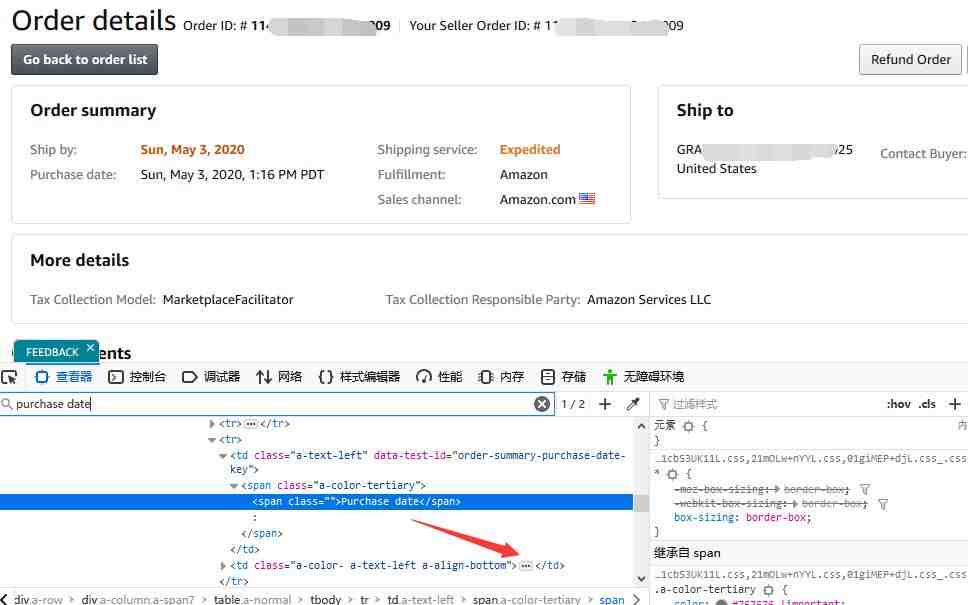Click breadcrumb div.a-row
968x605 pixels.
click(38, 599)
